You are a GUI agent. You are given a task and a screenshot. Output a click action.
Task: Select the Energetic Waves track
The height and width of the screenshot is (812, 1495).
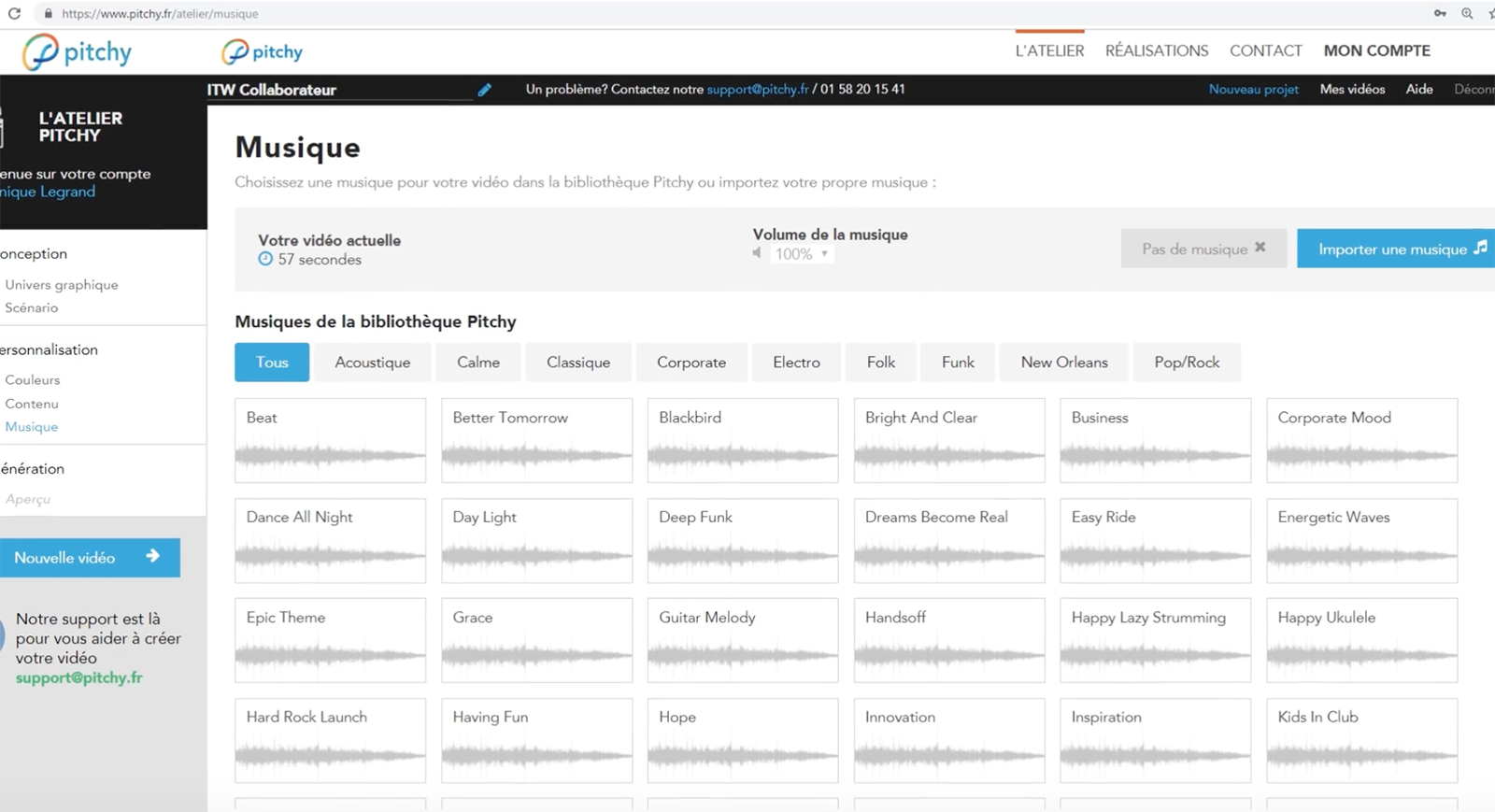[x=1361, y=540]
